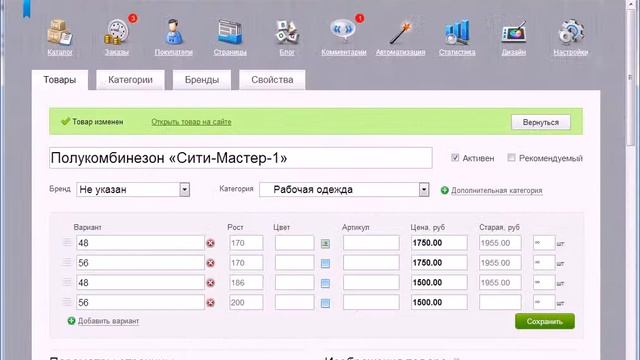This screenshot has width=640, height=360.
Task: Toggle the Активен checkbox
Action: pos(455,158)
